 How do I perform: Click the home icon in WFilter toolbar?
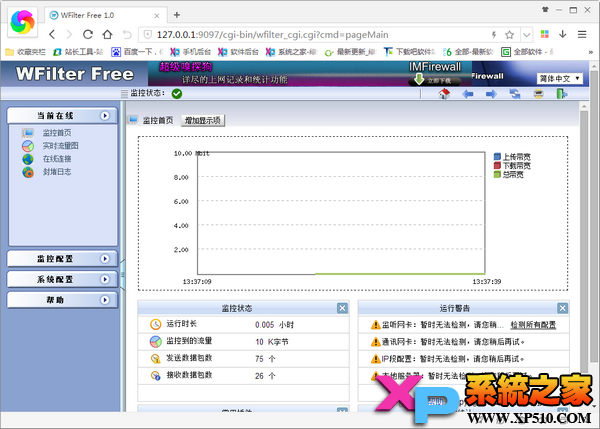pos(444,94)
